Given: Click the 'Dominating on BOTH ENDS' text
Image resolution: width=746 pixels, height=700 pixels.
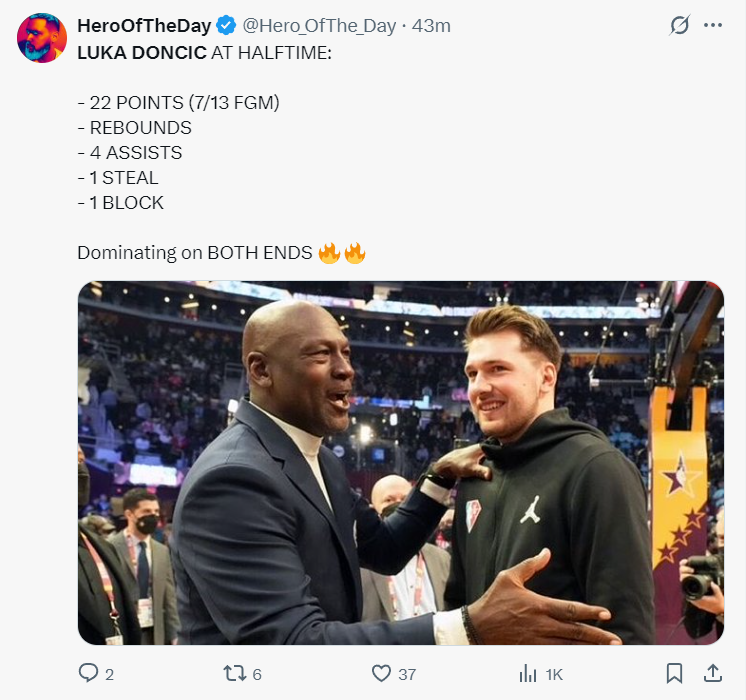Looking at the screenshot, I should 195,253.
